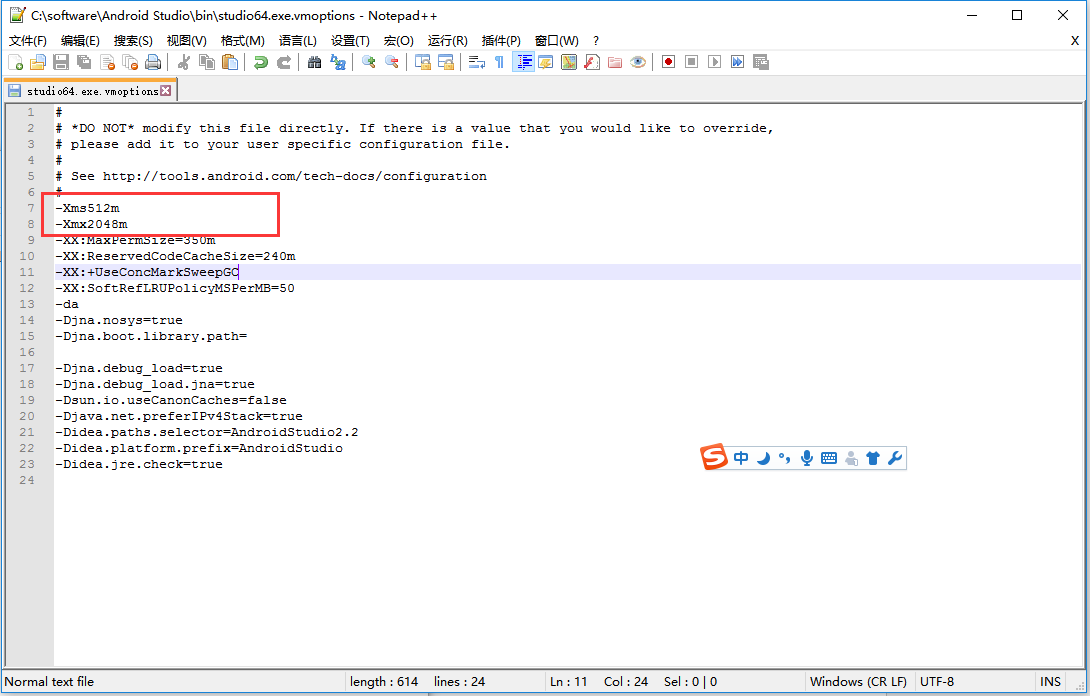Click the Save All toolbar icon
The image size is (1090, 696).
click(84, 63)
